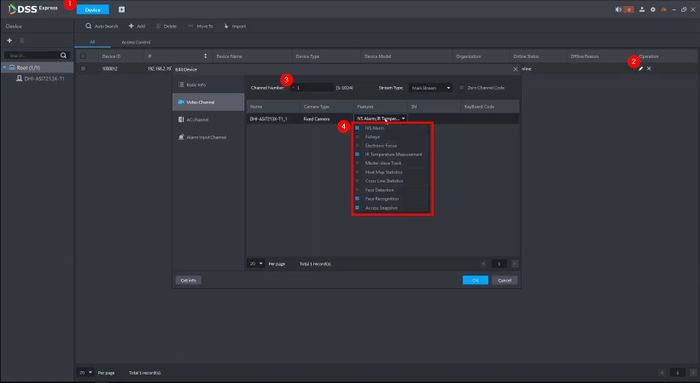Click the pencil edit icon in Operation column

point(641,69)
